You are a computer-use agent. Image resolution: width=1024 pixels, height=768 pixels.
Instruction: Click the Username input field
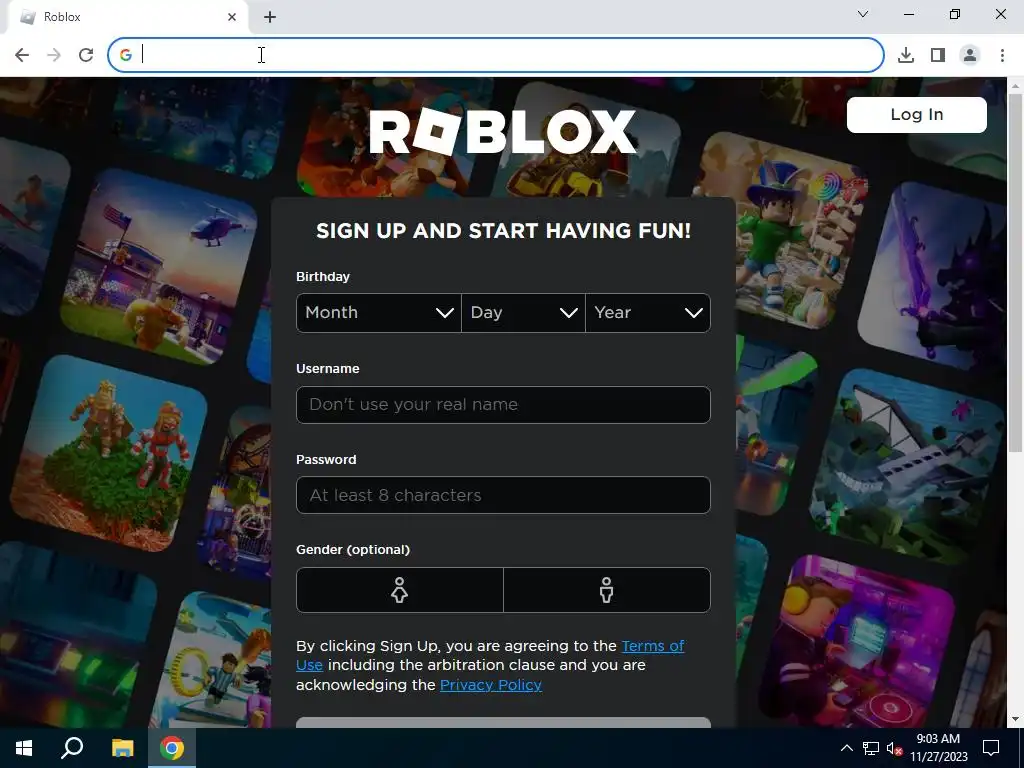coord(503,405)
